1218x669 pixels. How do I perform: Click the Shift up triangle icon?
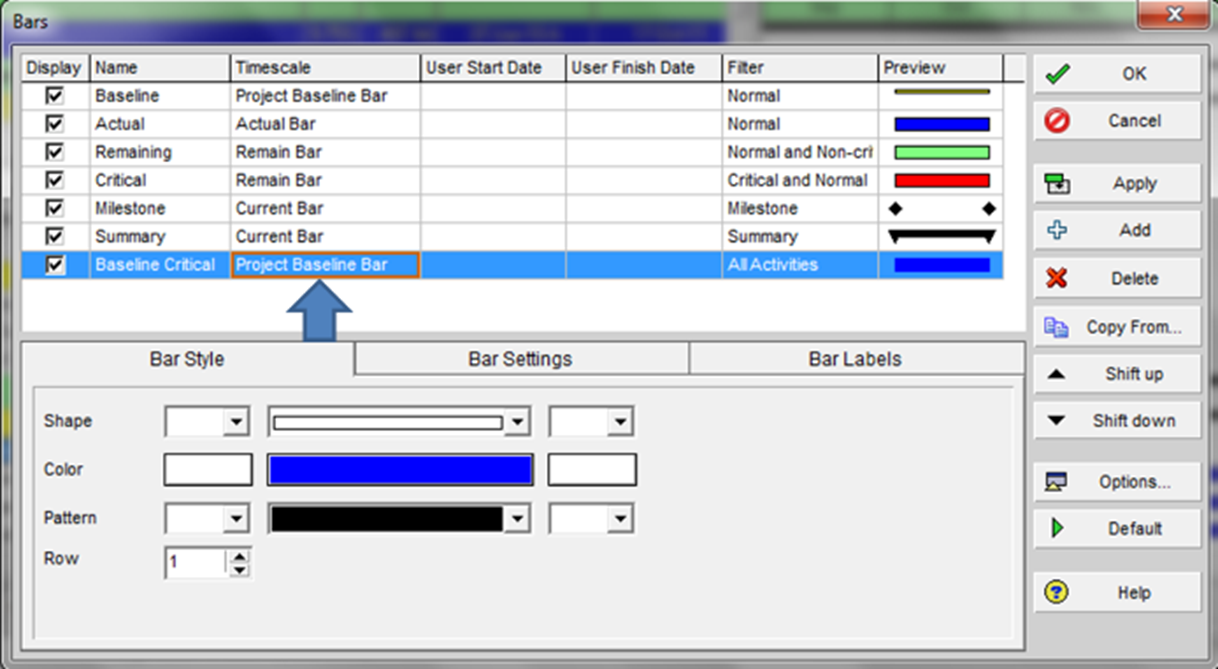coord(1057,375)
